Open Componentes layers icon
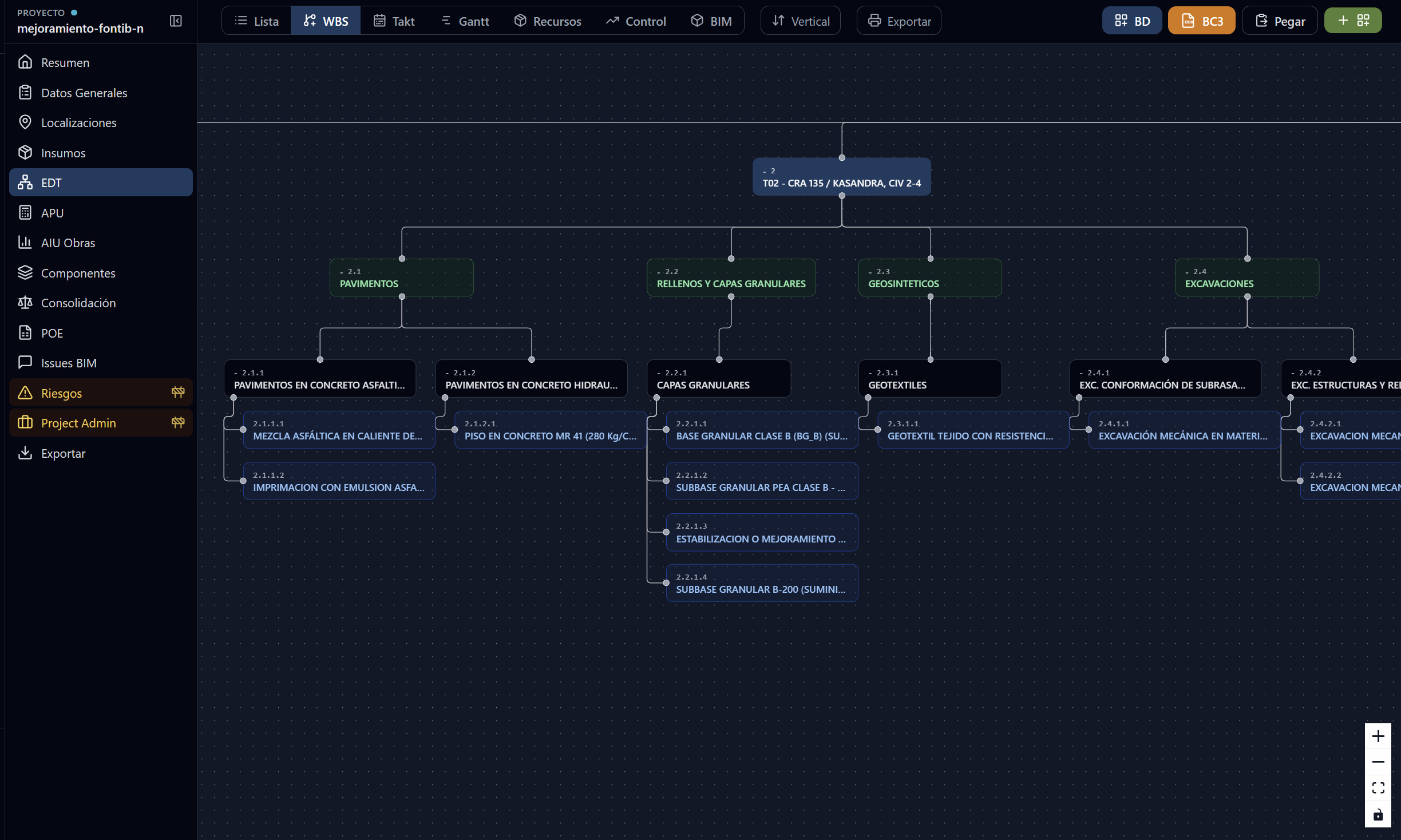 click(25, 272)
